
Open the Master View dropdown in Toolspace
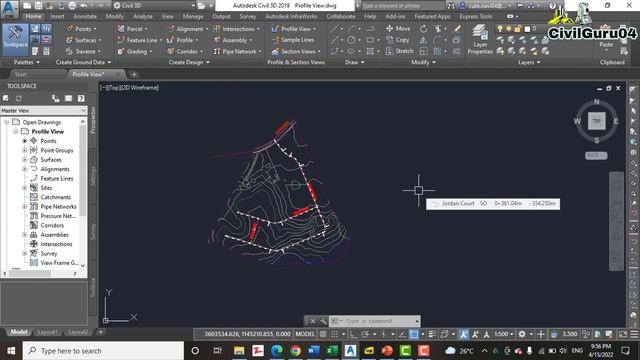43,110
